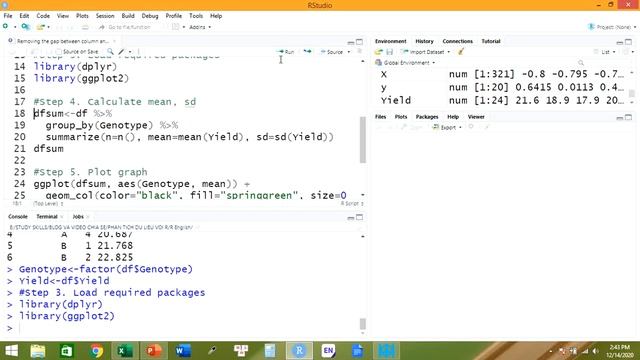Select the Yield variable row in Environment
Image resolution: width=640 pixels, height=360 pixels.
tap(502, 100)
